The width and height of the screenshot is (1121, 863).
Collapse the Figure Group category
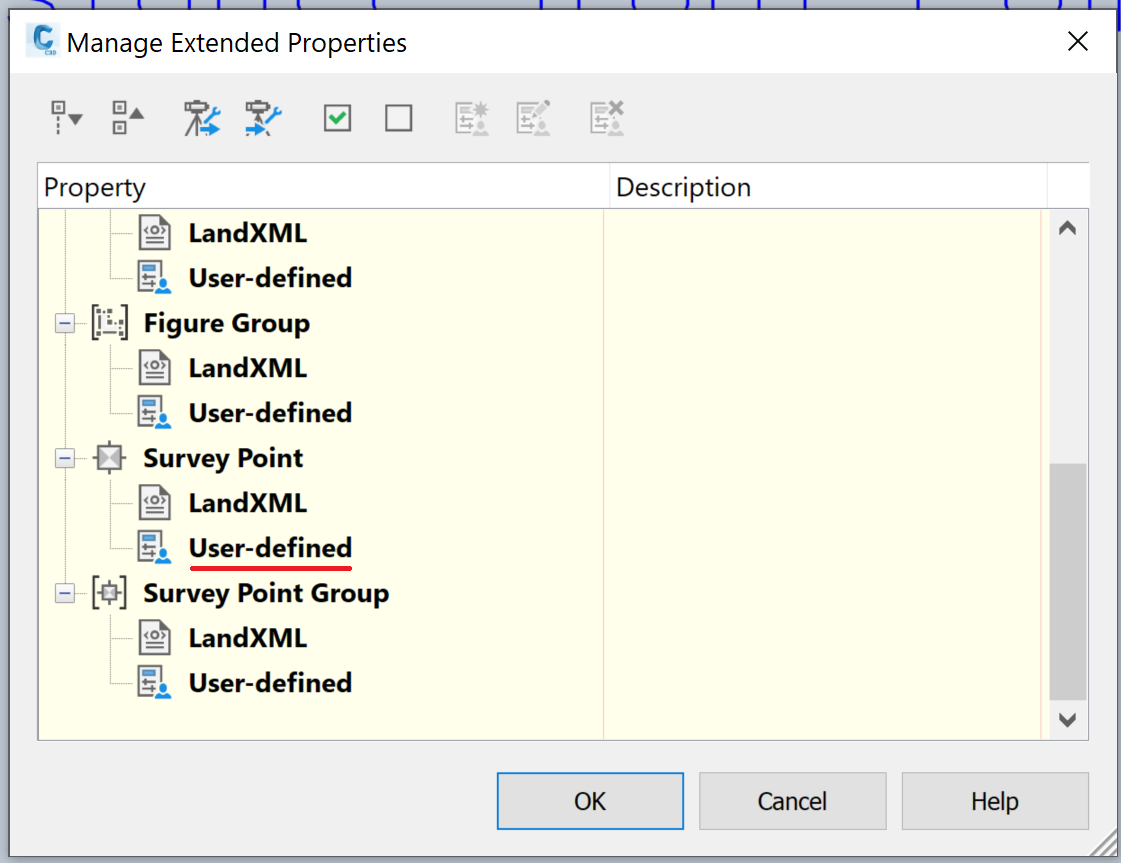click(x=64, y=322)
